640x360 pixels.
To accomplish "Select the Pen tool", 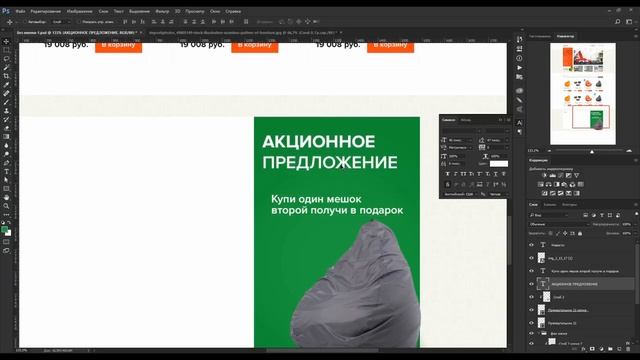I will [x=6, y=163].
